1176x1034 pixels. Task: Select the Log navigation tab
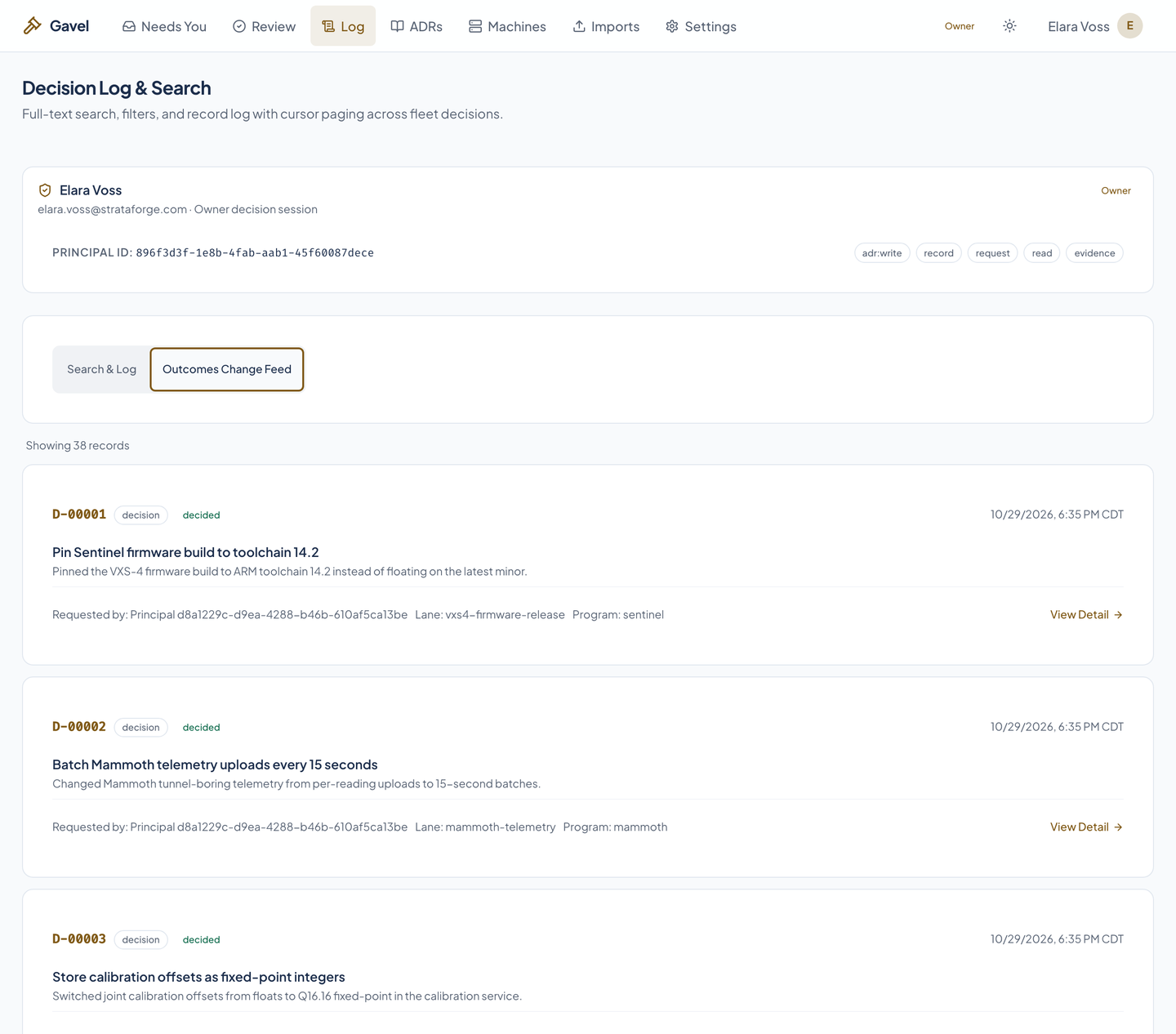(x=343, y=26)
